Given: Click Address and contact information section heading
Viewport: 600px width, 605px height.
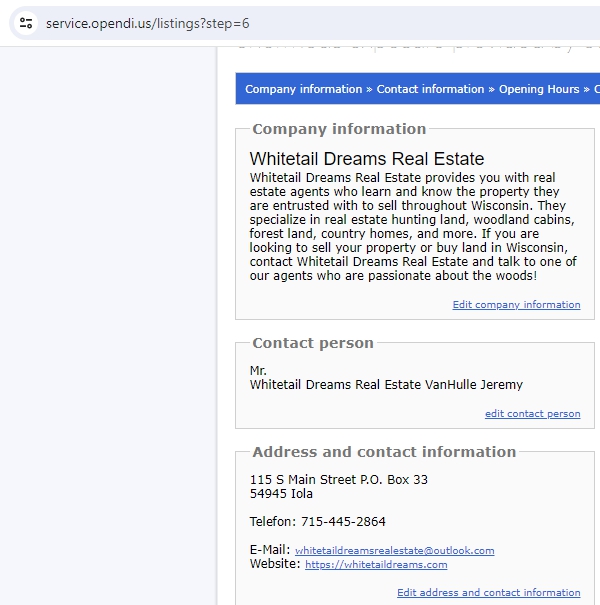Looking at the screenshot, I should point(384,452).
